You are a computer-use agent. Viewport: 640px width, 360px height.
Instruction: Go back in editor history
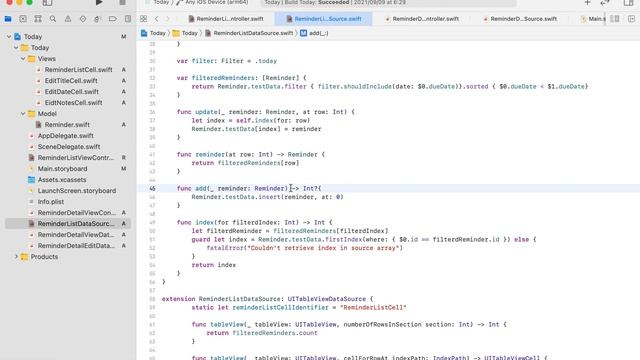point(157,19)
